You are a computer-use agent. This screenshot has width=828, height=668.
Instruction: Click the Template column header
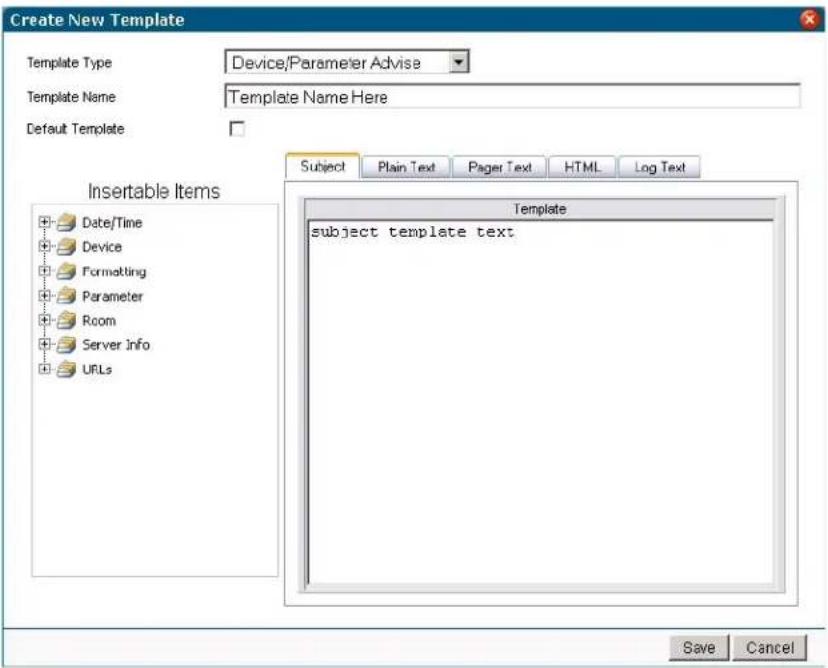tap(540, 209)
